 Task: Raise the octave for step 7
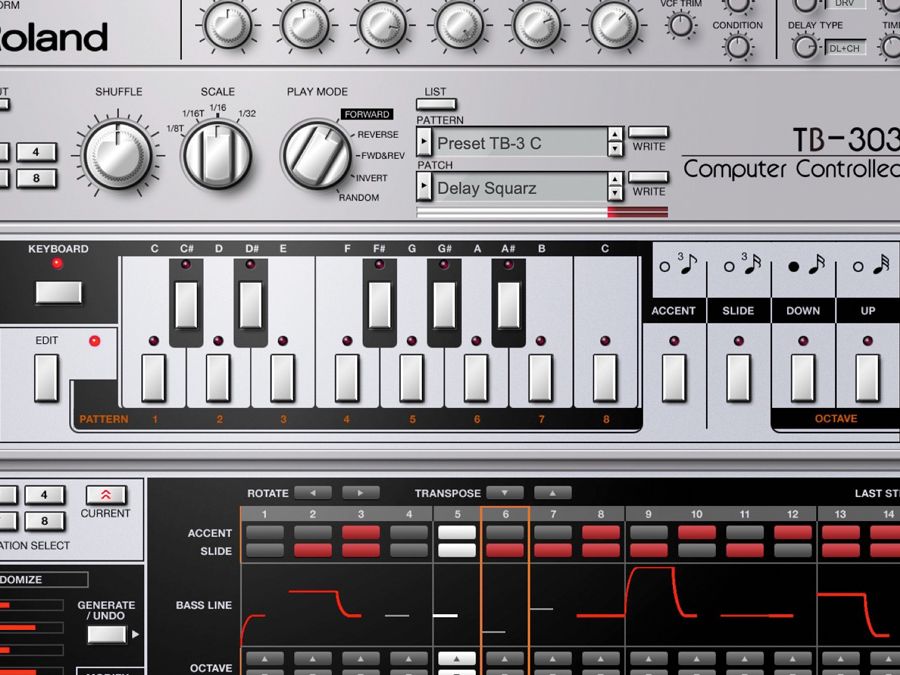pyautogui.click(x=553, y=658)
